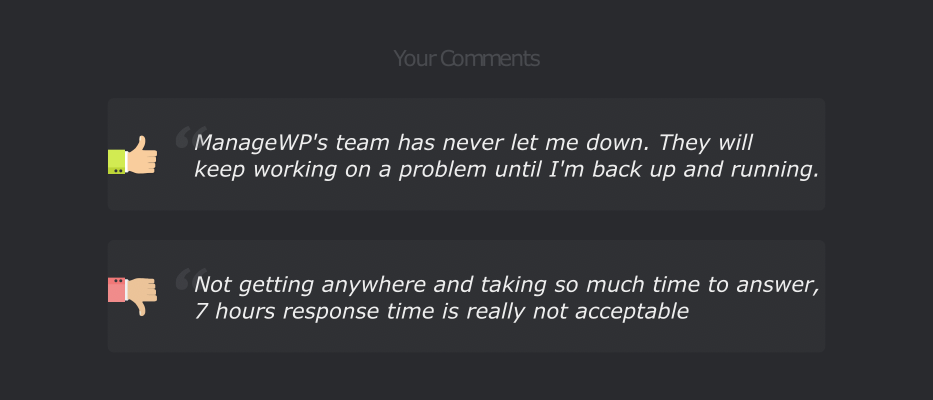The image size is (933, 400).
Task: Click the "Your Comments" heading
Action: [466, 58]
